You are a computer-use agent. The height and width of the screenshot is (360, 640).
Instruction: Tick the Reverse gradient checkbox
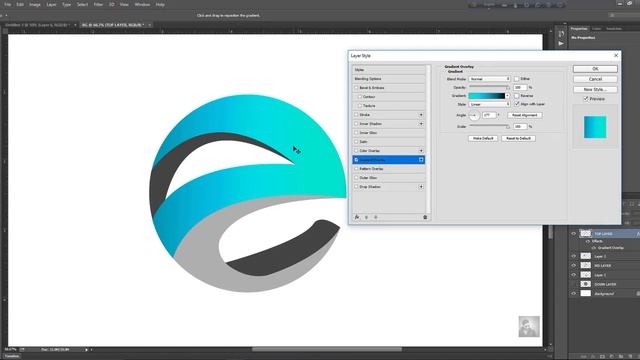pos(516,96)
